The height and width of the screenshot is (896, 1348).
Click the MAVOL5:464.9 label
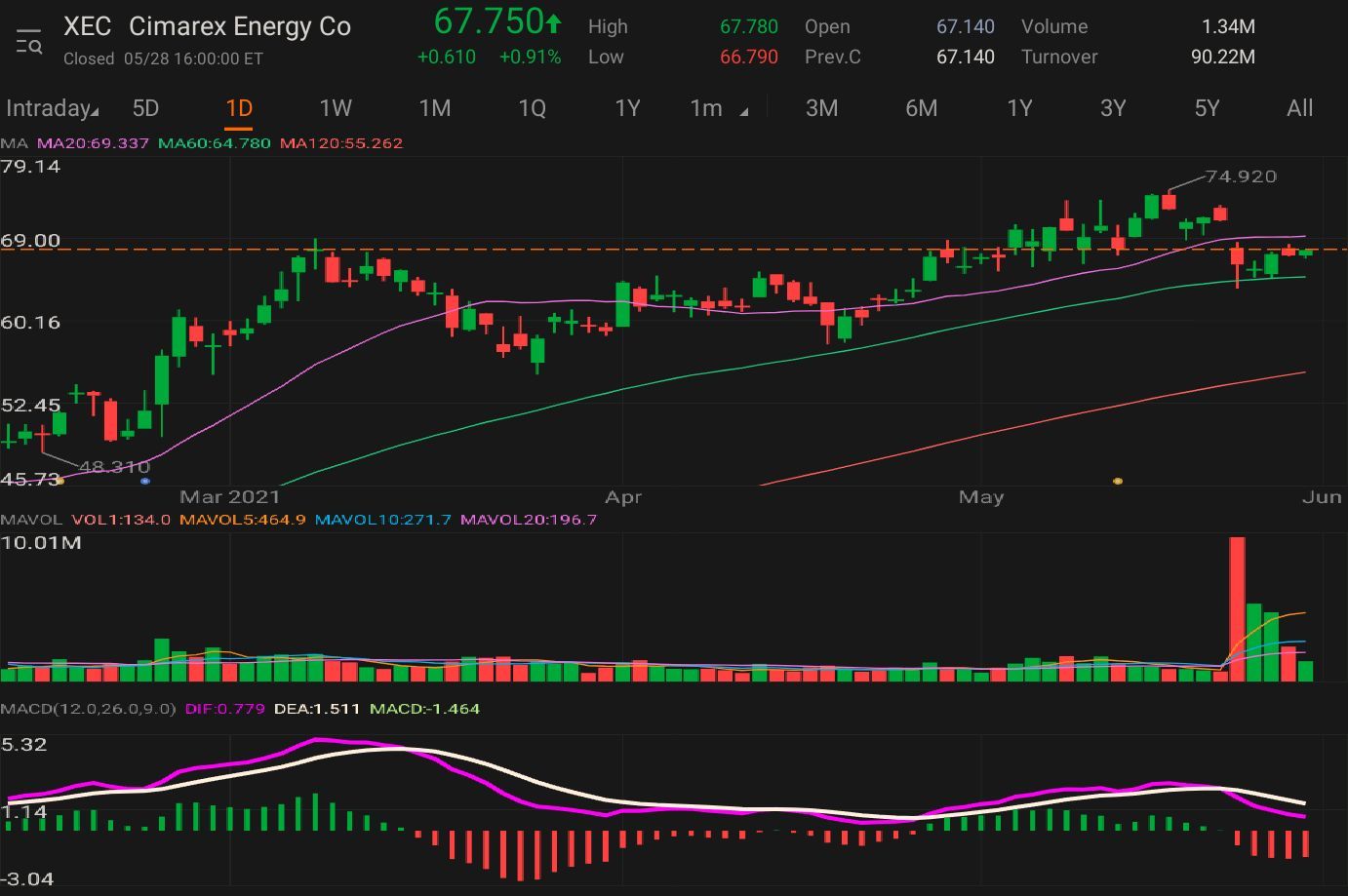(242, 520)
